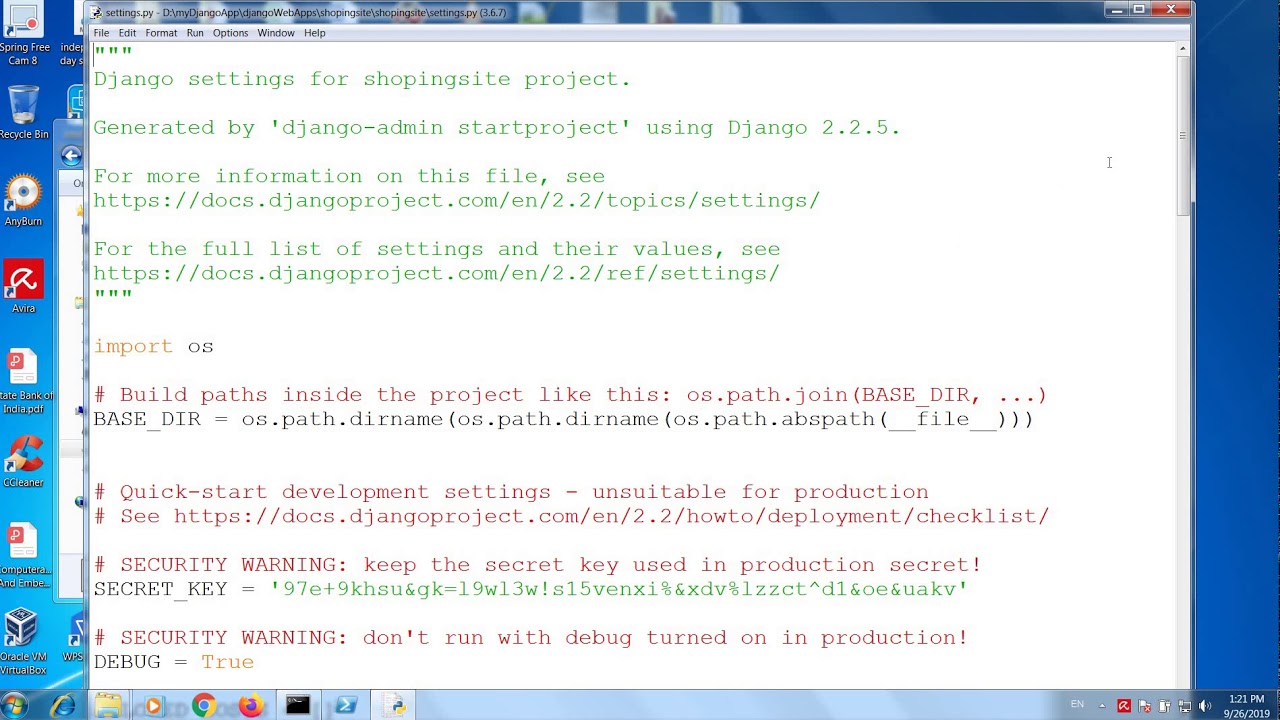Viewport: 1280px width, 720px height.
Task: Select the Avira desktop icon
Action: [24, 288]
